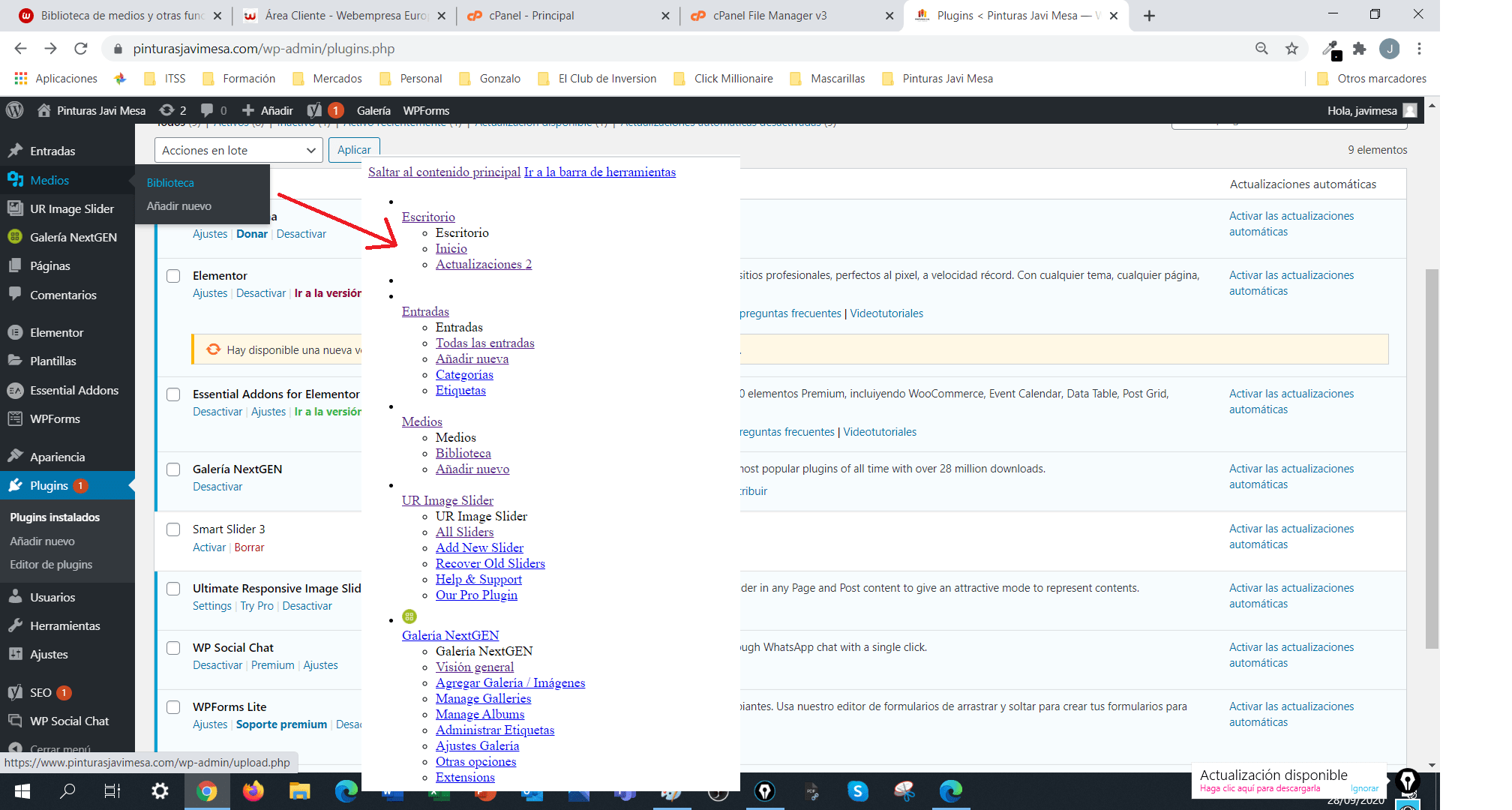The image size is (1512, 810).
Task: Click Borrar under Smart Slider 3
Action: 249,547
